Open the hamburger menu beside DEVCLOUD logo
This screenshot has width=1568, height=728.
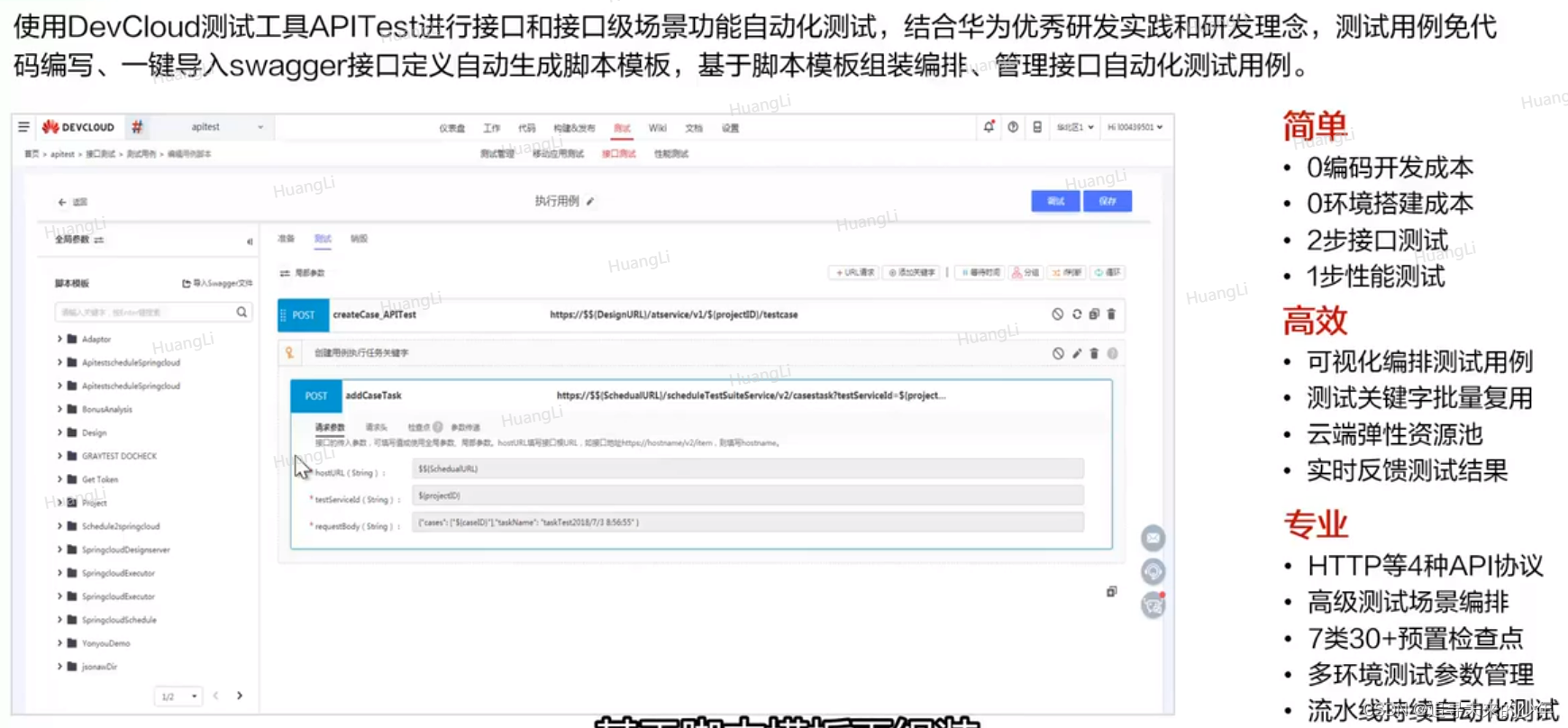tap(24, 127)
